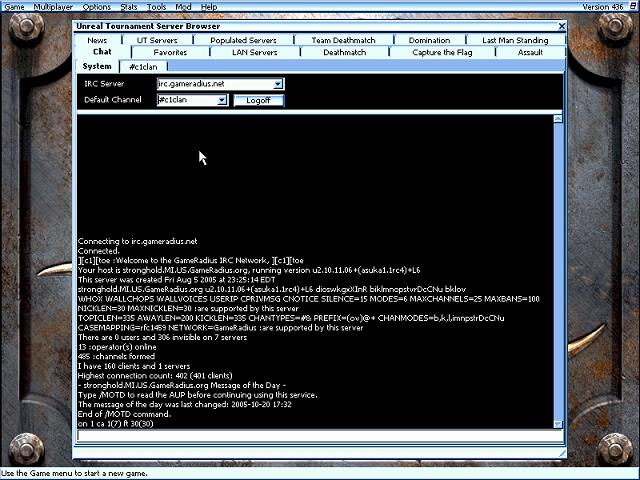Click the IRC Server text field
640x480 pixels.
click(x=216, y=84)
